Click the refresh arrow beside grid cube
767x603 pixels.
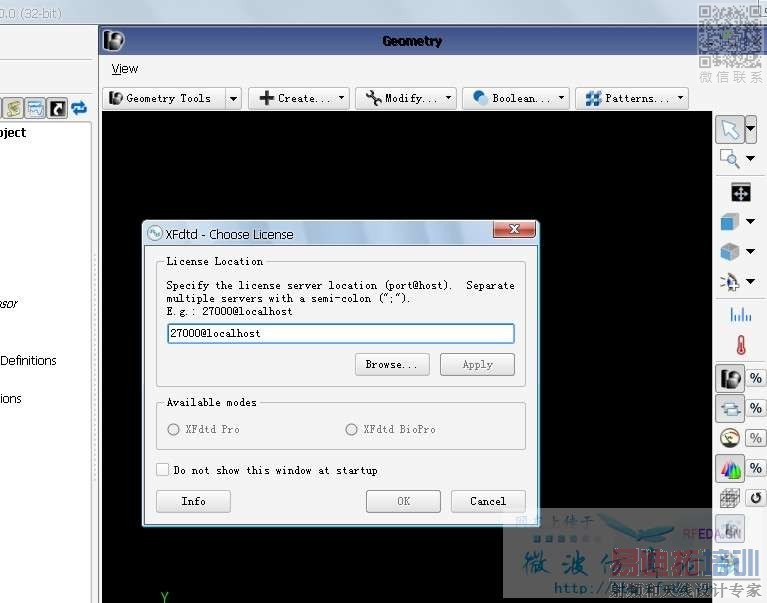tap(756, 498)
